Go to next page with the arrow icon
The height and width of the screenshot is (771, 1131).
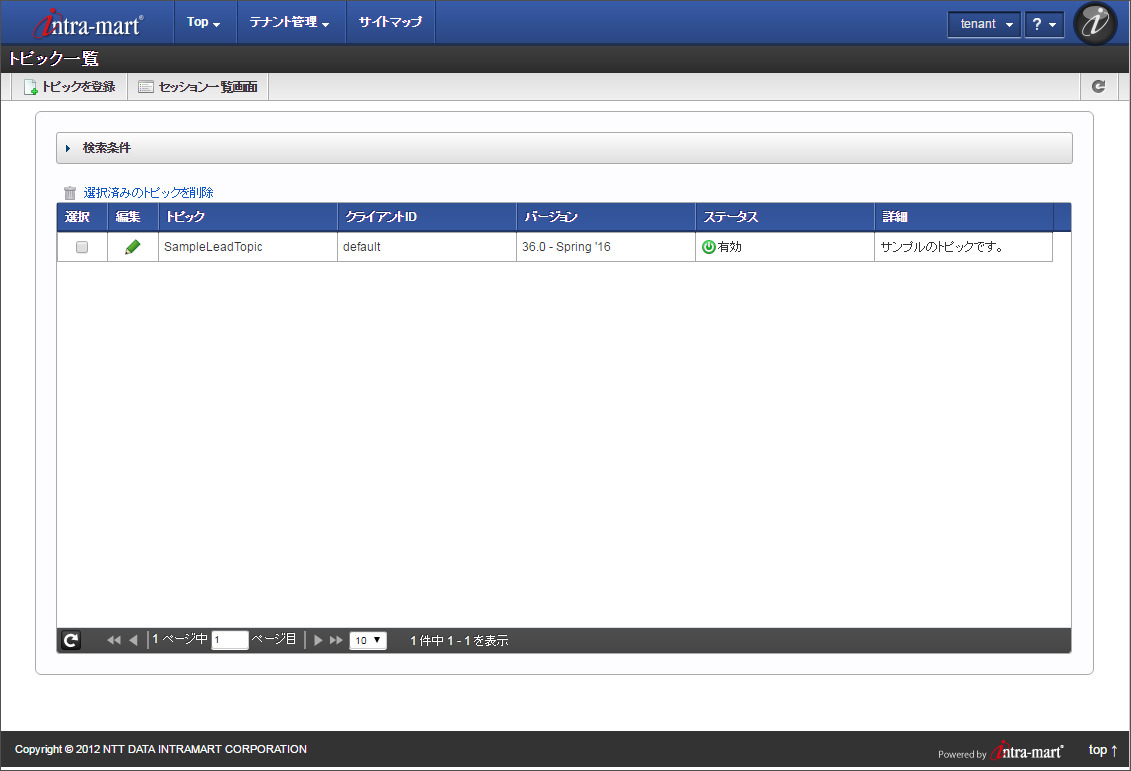[x=317, y=640]
